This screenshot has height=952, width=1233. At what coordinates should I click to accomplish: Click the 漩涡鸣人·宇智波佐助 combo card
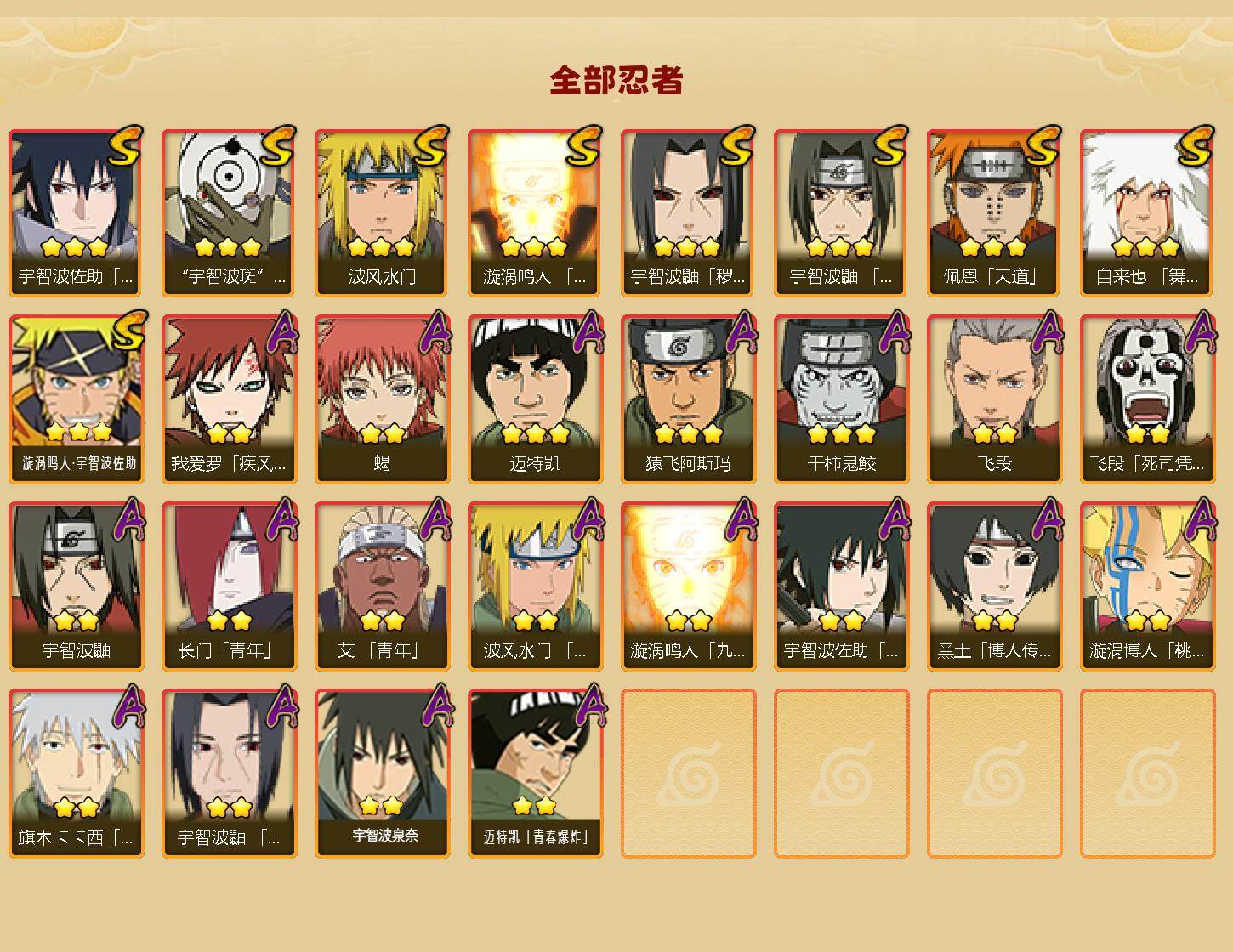coord(76,399)
